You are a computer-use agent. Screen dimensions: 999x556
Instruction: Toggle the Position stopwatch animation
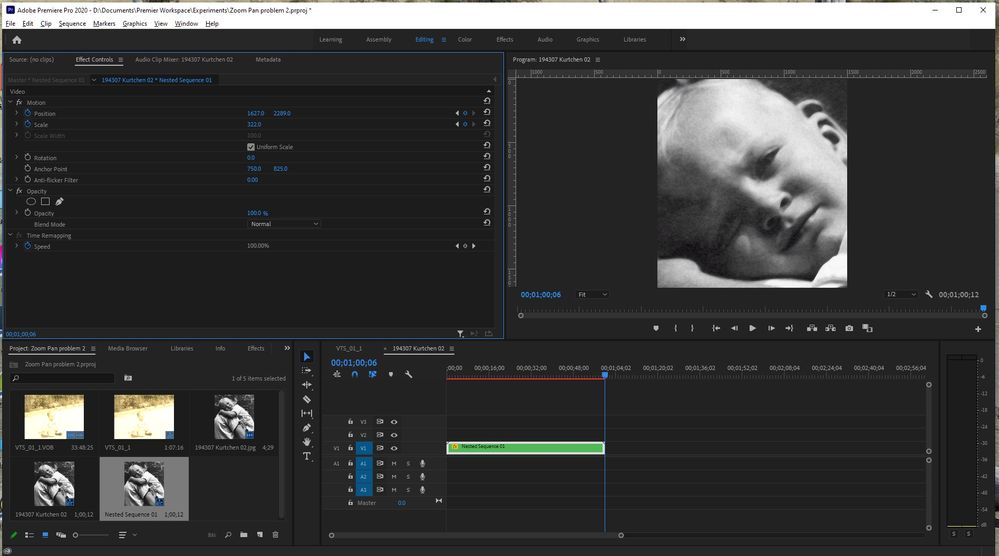pyautogui.click(x=27, y=113)
